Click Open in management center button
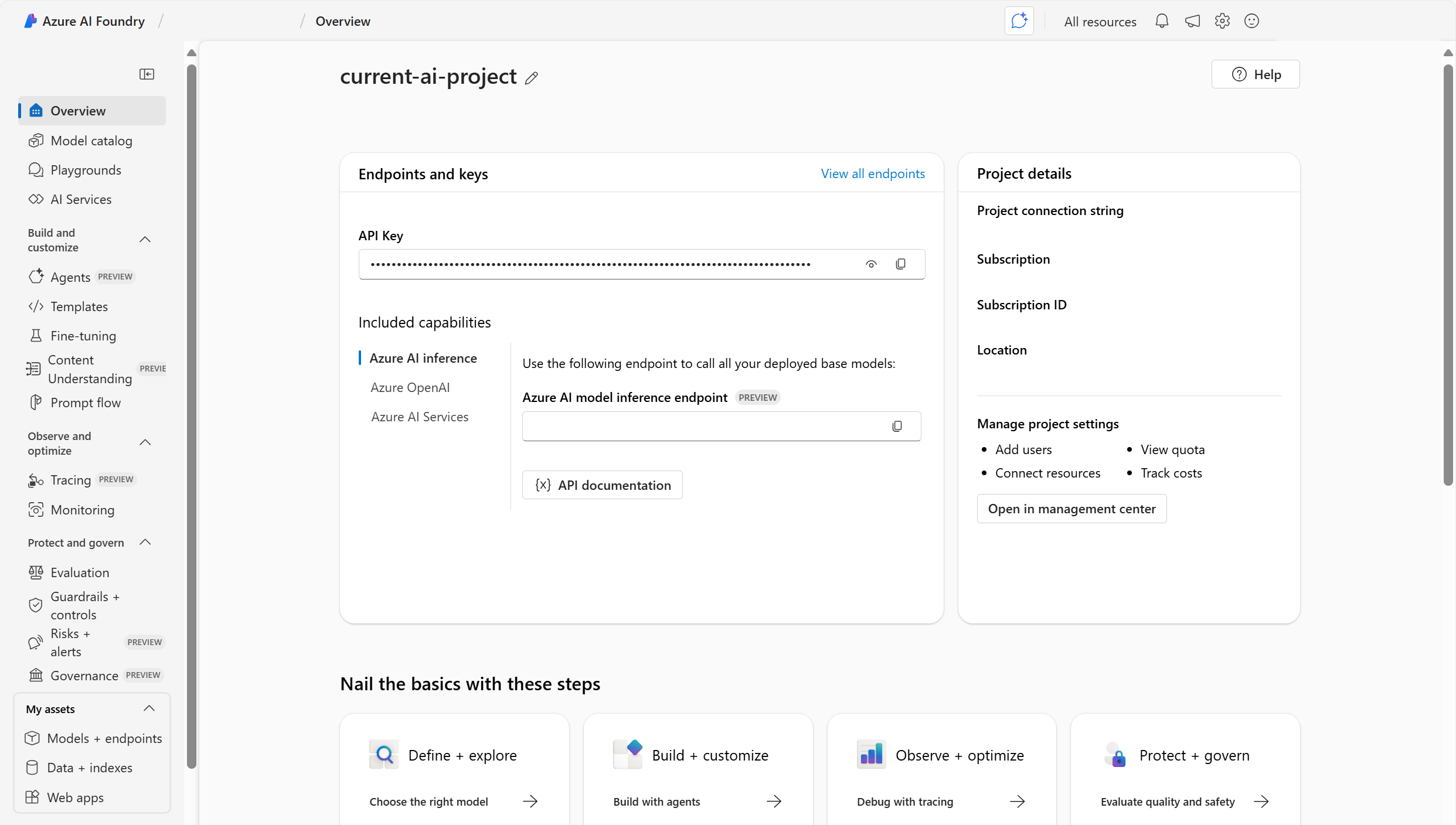 1071,509
